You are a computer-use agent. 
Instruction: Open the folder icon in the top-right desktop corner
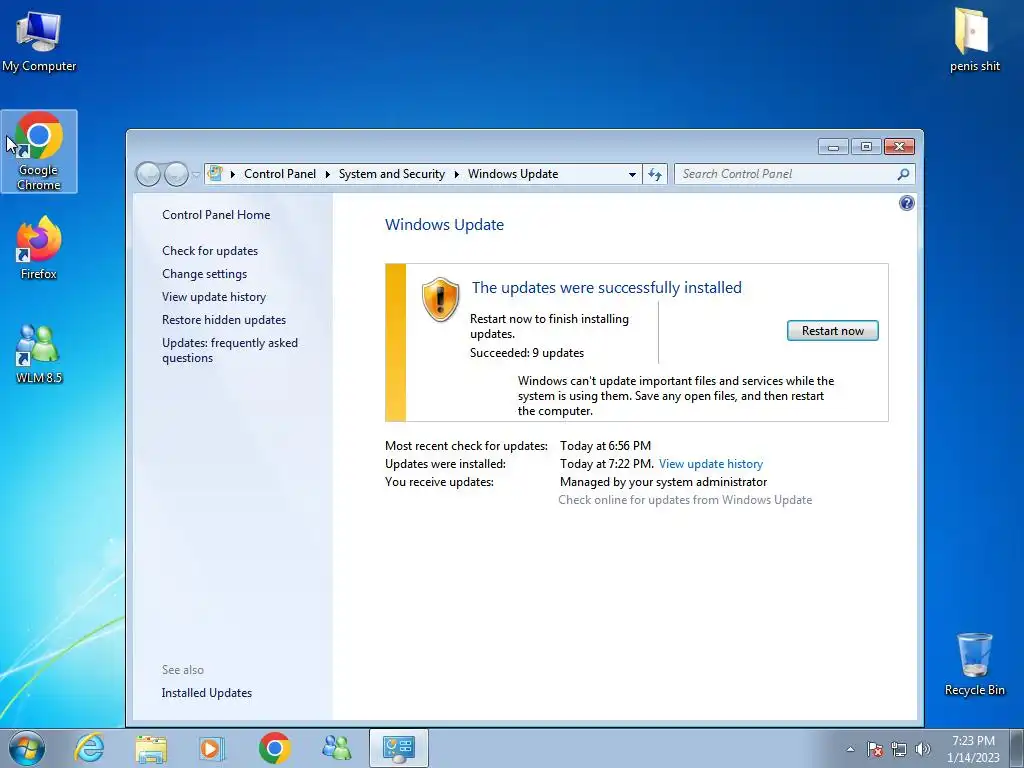pyautogui.click(x=974, y=39)
